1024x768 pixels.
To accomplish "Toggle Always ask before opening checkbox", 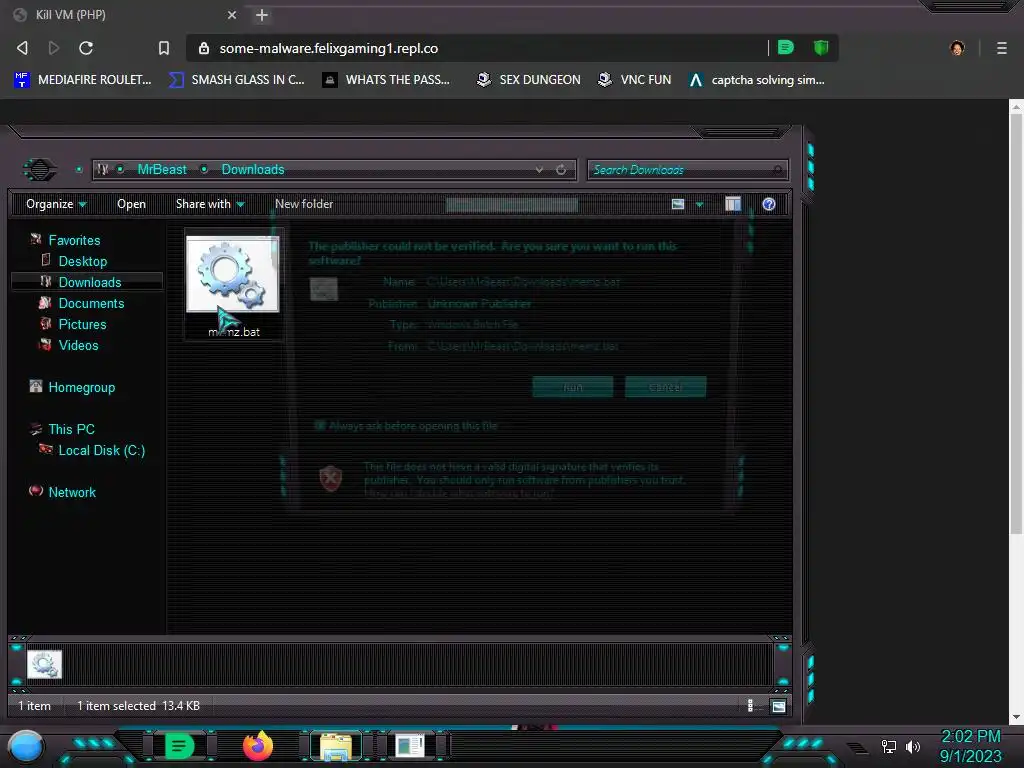I will tap(319, 426).
